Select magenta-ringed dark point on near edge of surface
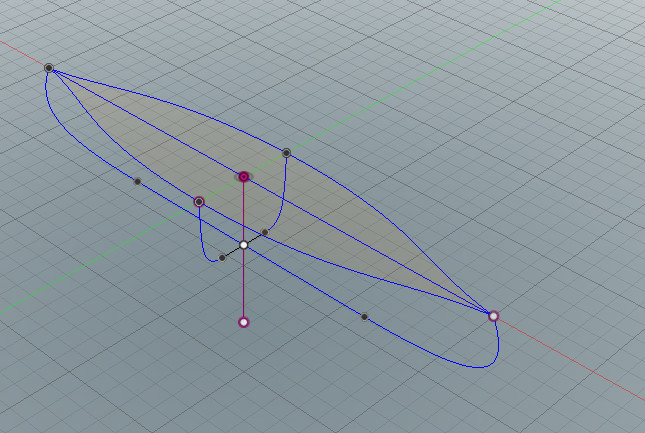 point(199,202)
